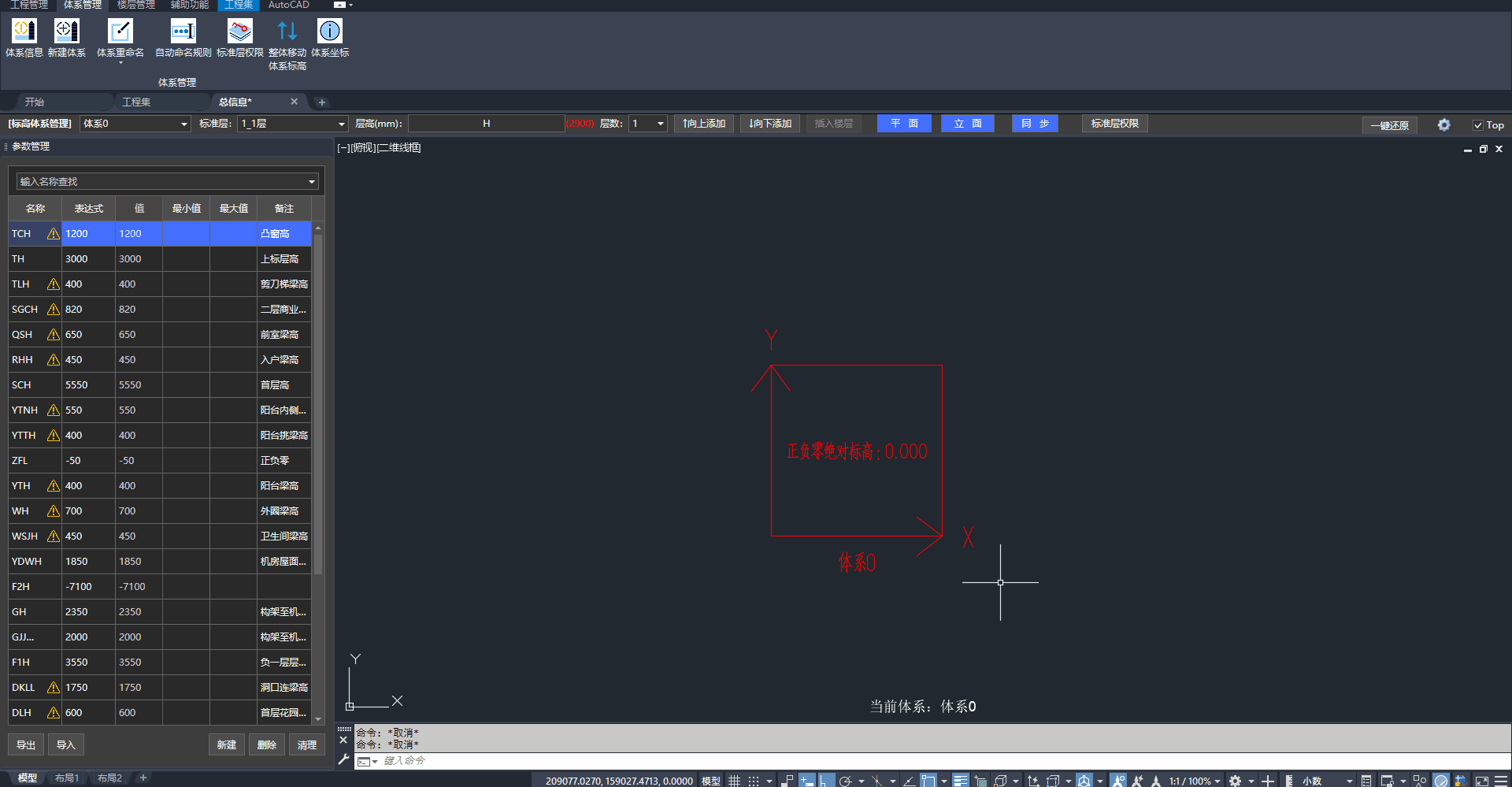
Task: Toggle grid display in status bar
Action: pos(734,781)
